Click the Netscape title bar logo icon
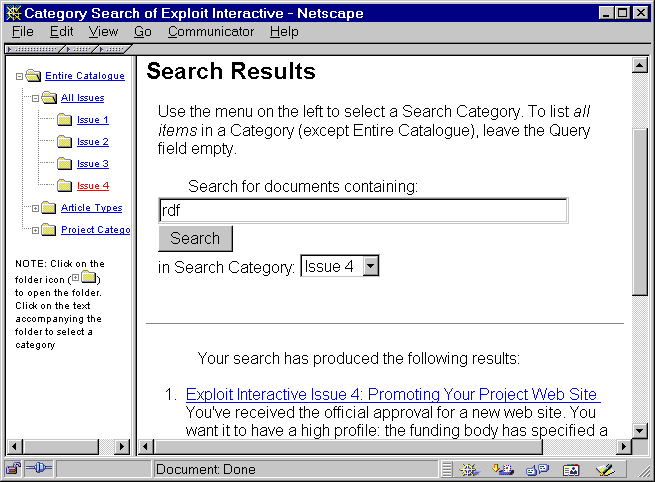The height and width of the screenshot is (482, 655). 13,13
